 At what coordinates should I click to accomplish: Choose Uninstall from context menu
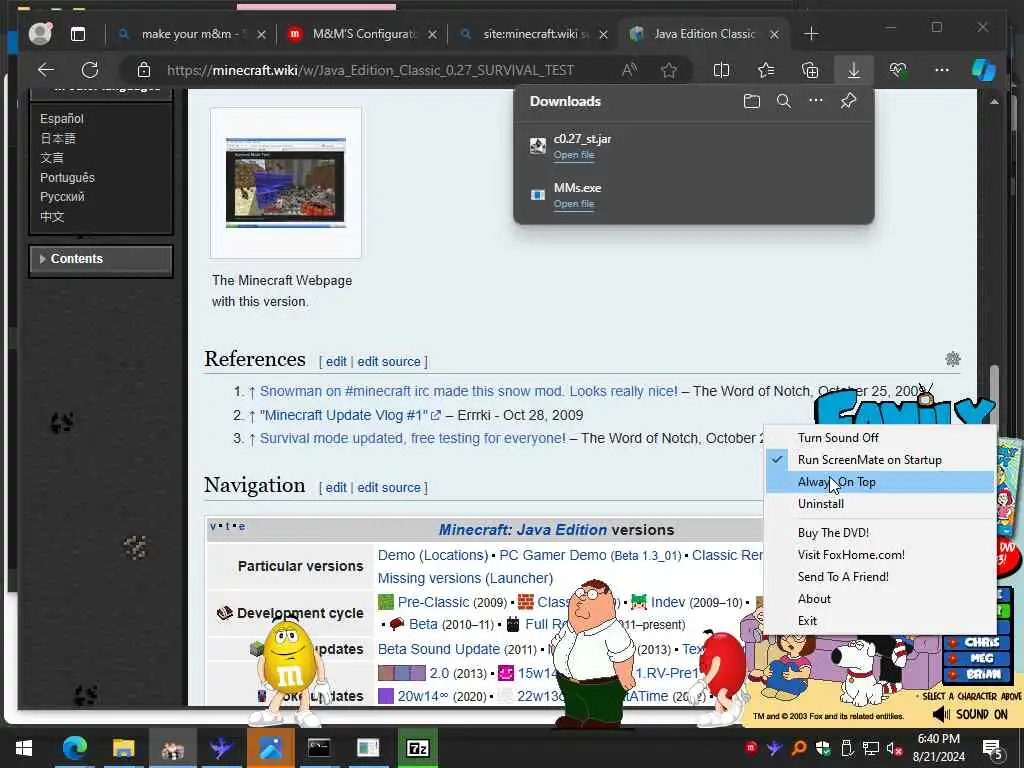coord(879,504)
